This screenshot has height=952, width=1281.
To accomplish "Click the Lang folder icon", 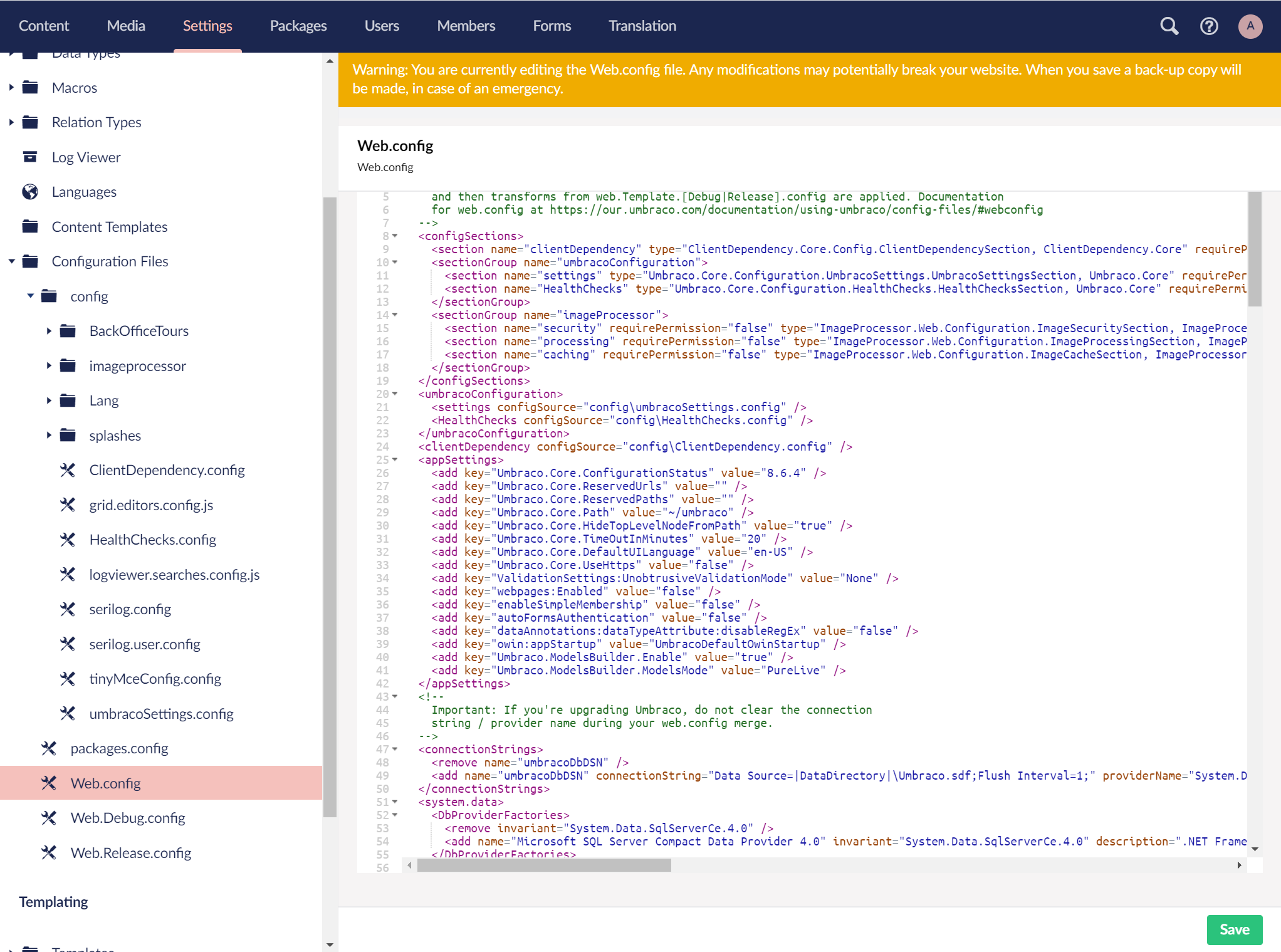I will point(68,400).
